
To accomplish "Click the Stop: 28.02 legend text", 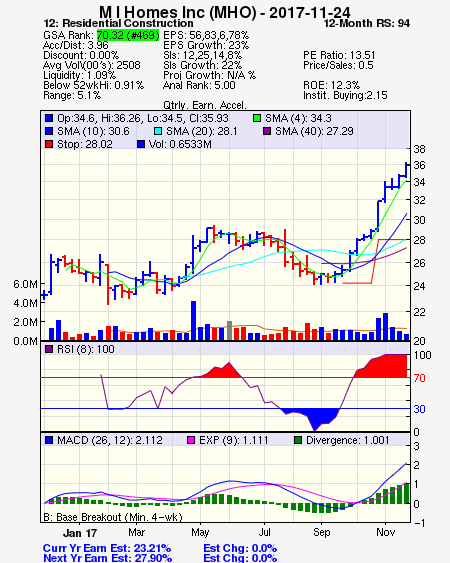I will 85,144.
